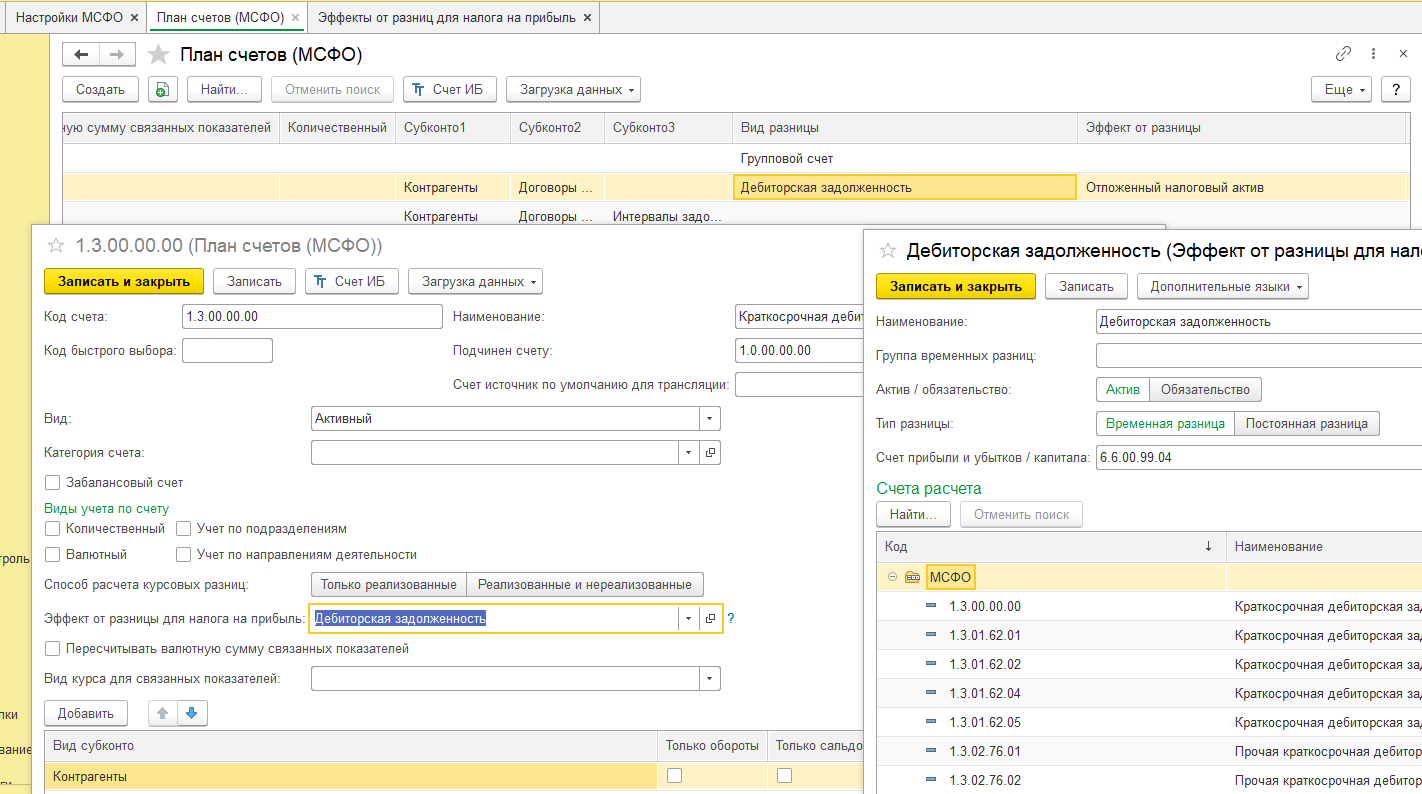The image size is (1422, 794).
Task: Favorite star of the Дебиторская задолженность form
Action: tap(887, 251)
